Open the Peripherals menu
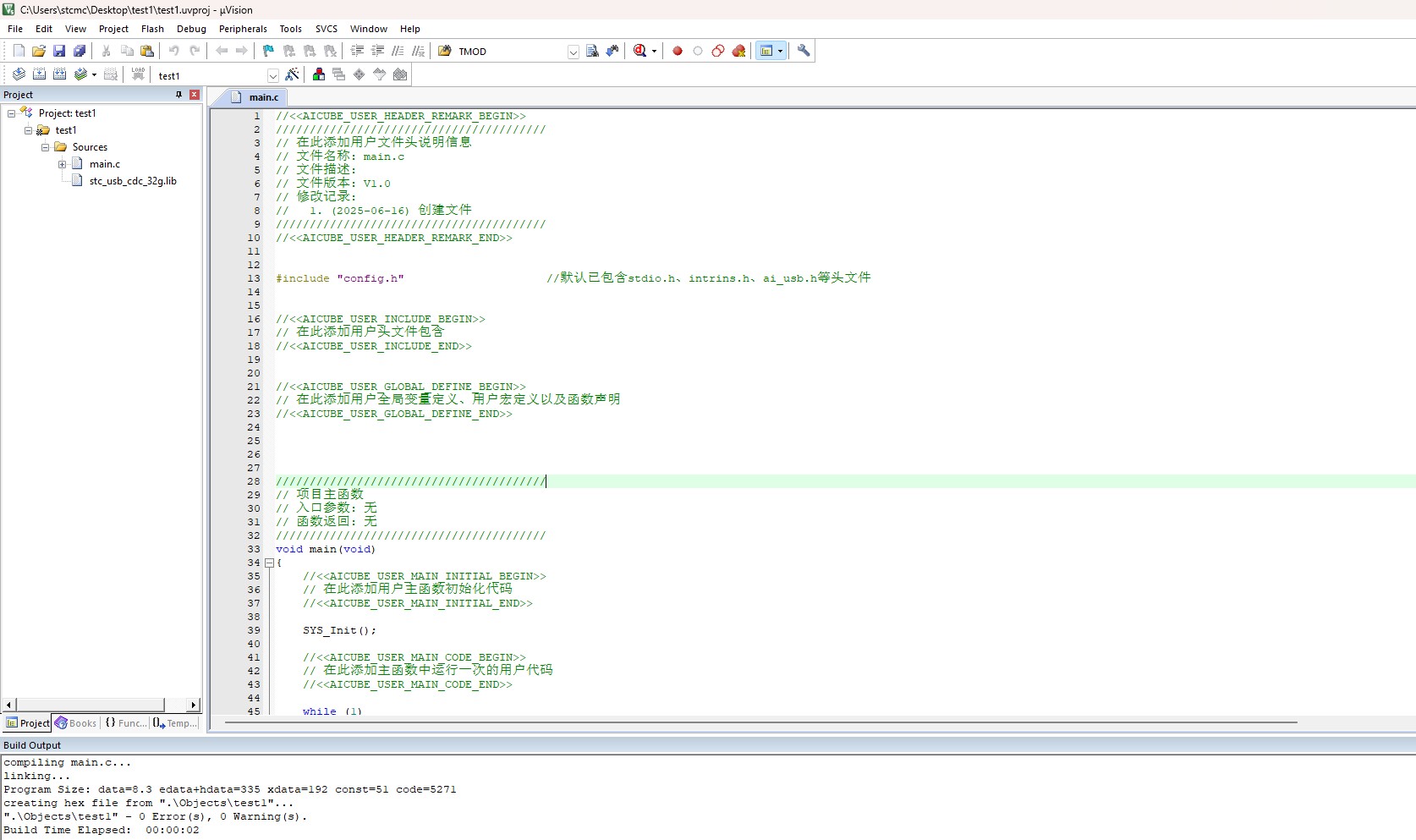1416x840 pixels. (243, 29)
